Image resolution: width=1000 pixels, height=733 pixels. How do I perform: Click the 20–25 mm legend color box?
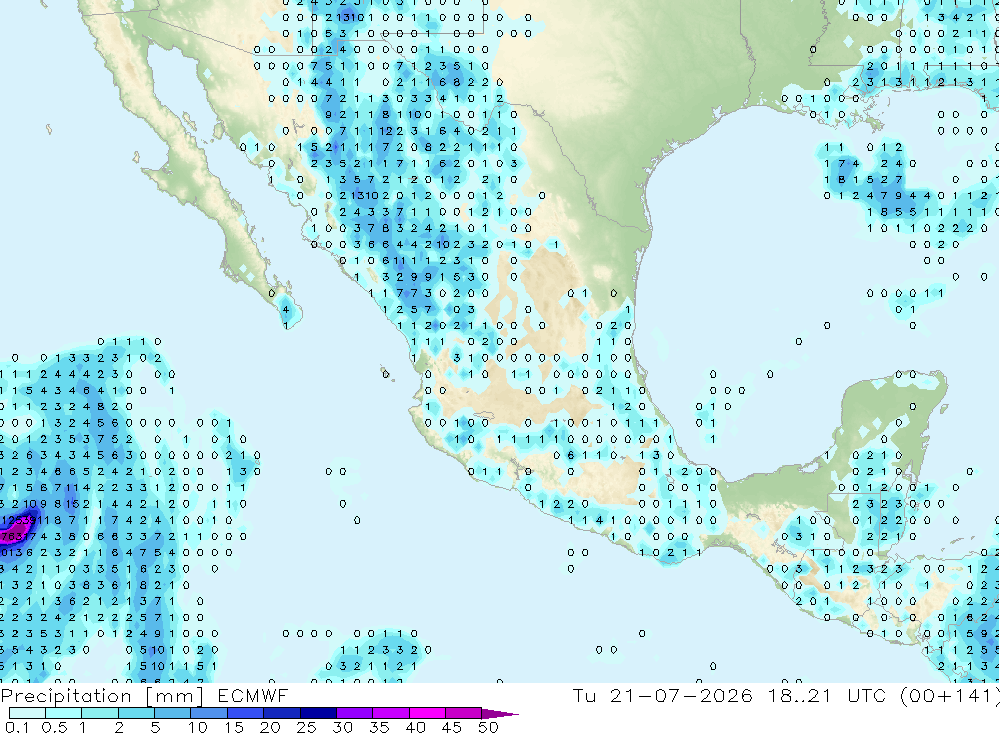click(282, 713)
